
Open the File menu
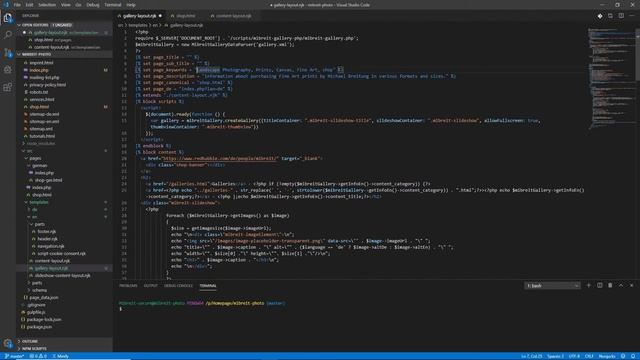point(17,5)
